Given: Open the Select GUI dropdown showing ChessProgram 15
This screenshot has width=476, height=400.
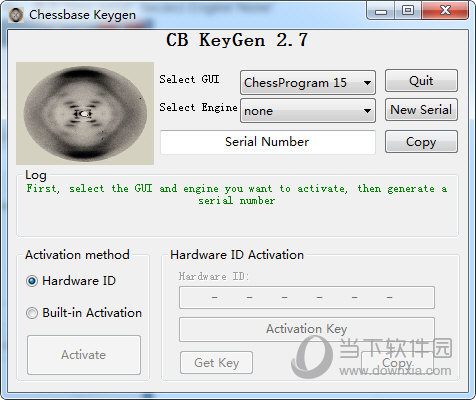Looking at the screenshot, I should point(308,82).
